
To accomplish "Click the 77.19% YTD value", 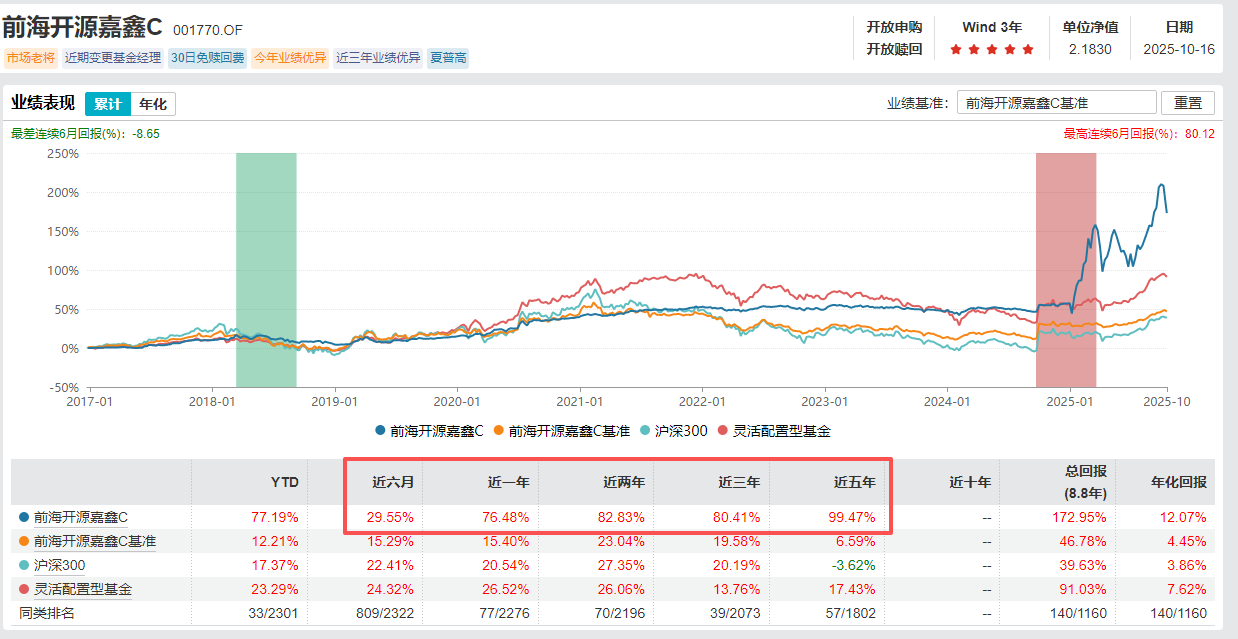I will tap(276, 518).
